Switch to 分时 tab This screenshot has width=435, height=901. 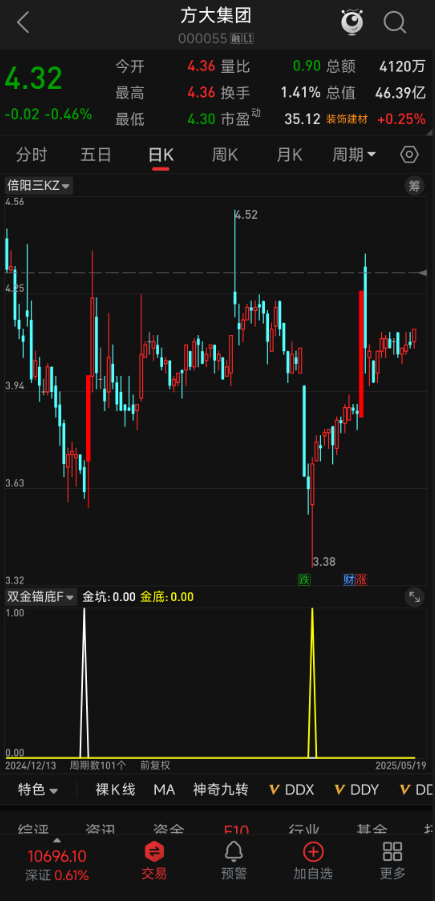coord(32,155)
